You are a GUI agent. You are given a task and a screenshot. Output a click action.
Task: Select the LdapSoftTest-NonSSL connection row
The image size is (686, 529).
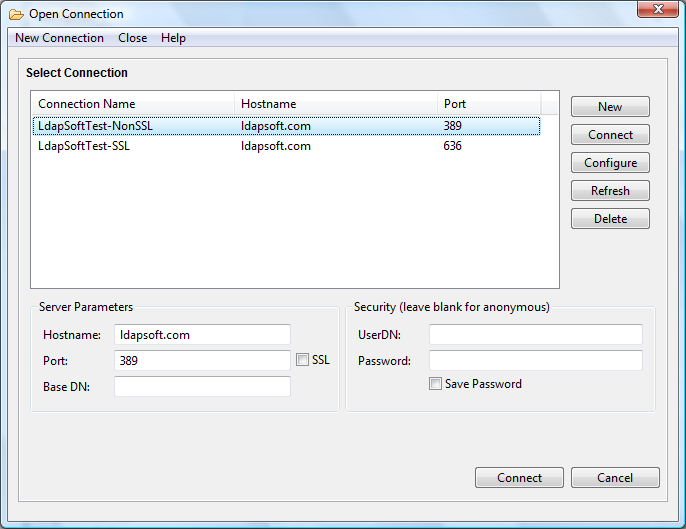(x=287, y=126)
